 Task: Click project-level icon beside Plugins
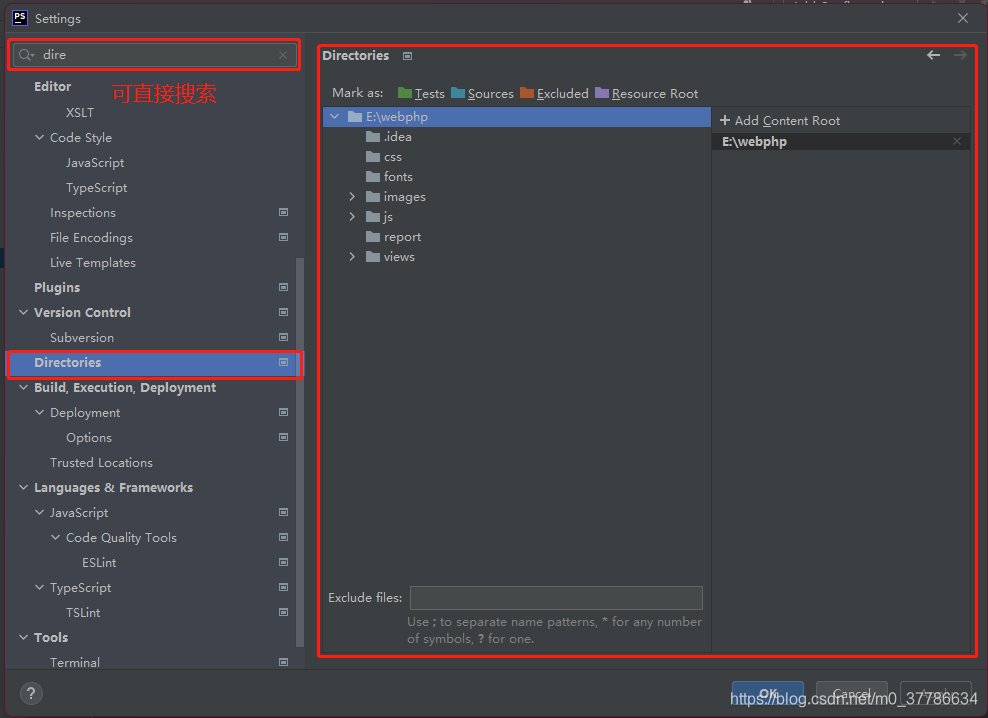(x=284, y=287)
